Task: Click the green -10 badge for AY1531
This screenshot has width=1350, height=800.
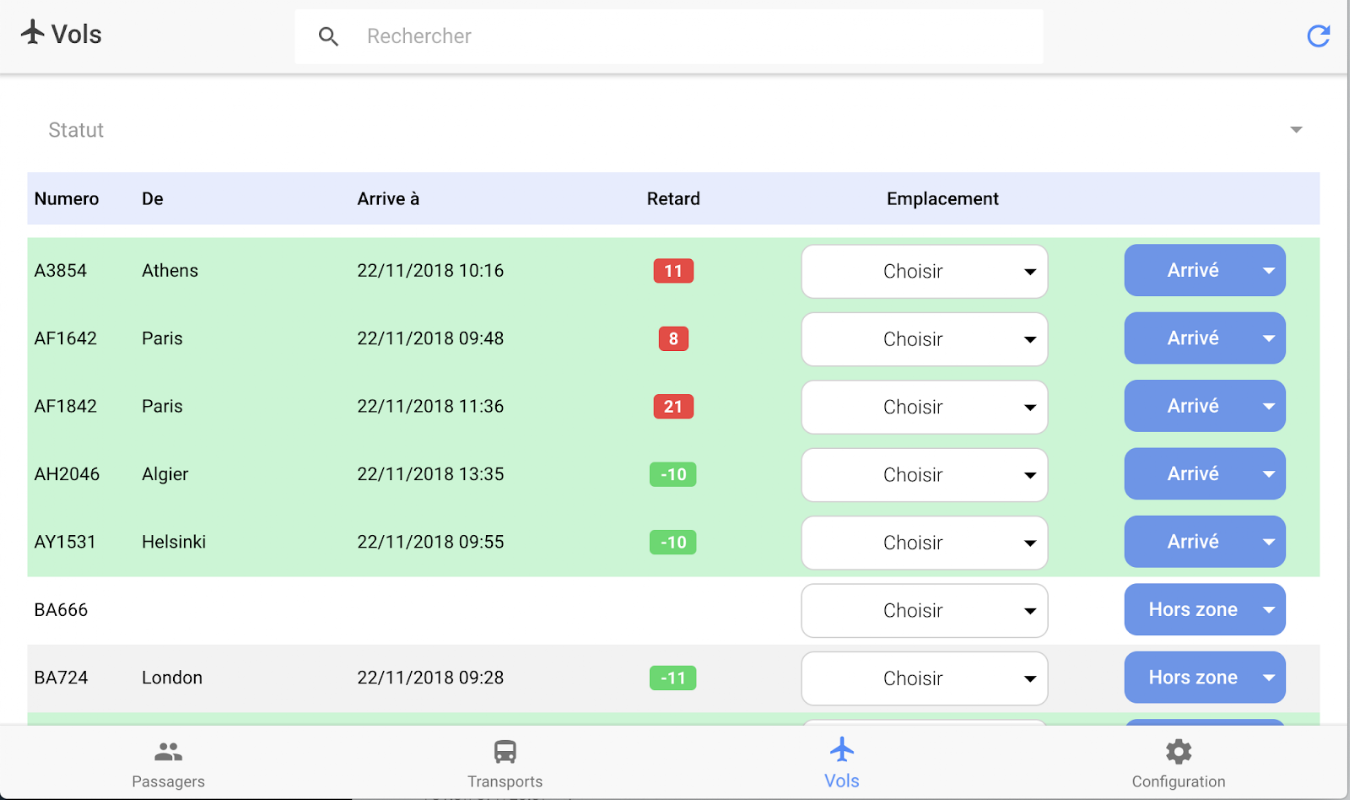Action: [x=673, y=543]
